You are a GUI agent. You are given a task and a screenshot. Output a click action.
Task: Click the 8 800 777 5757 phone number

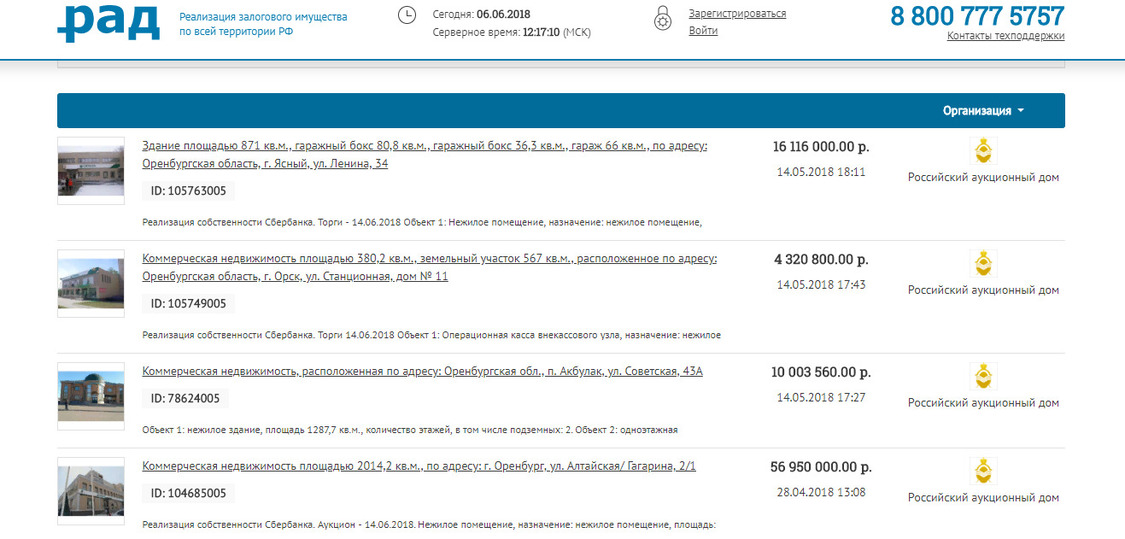977,16
